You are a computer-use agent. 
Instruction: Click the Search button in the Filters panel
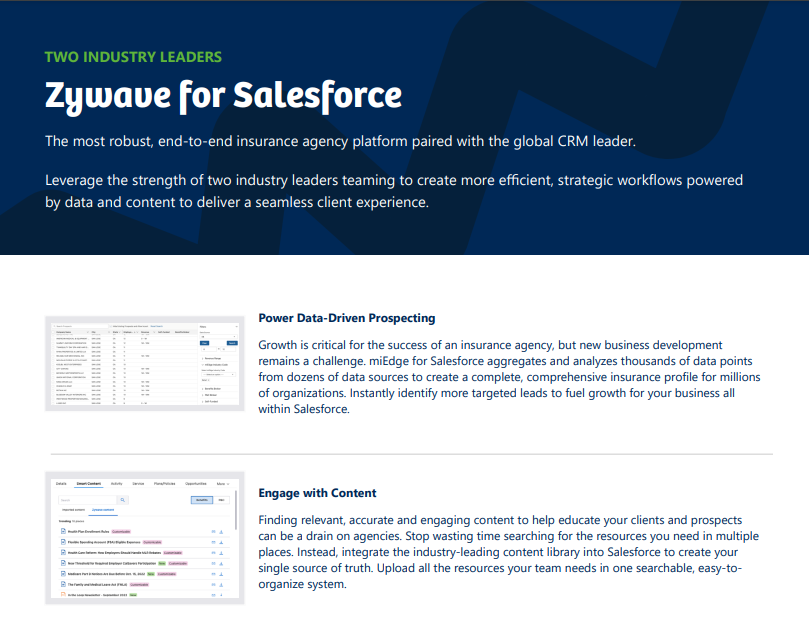(232, 343)
